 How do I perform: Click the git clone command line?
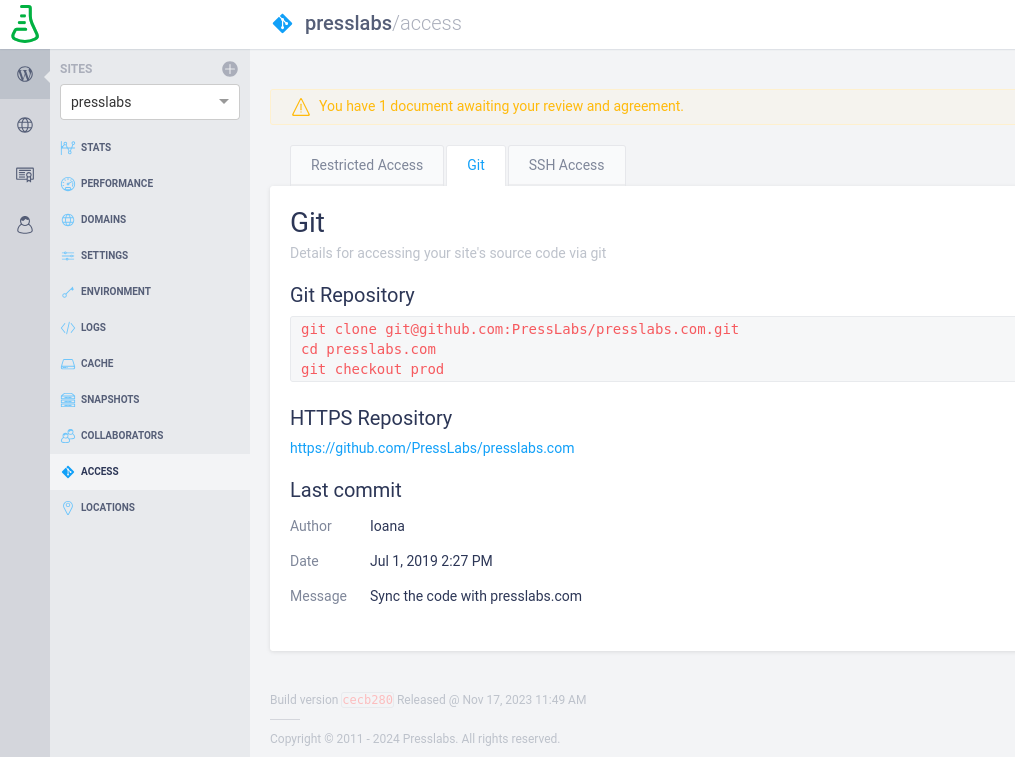[x=519, y=329]
